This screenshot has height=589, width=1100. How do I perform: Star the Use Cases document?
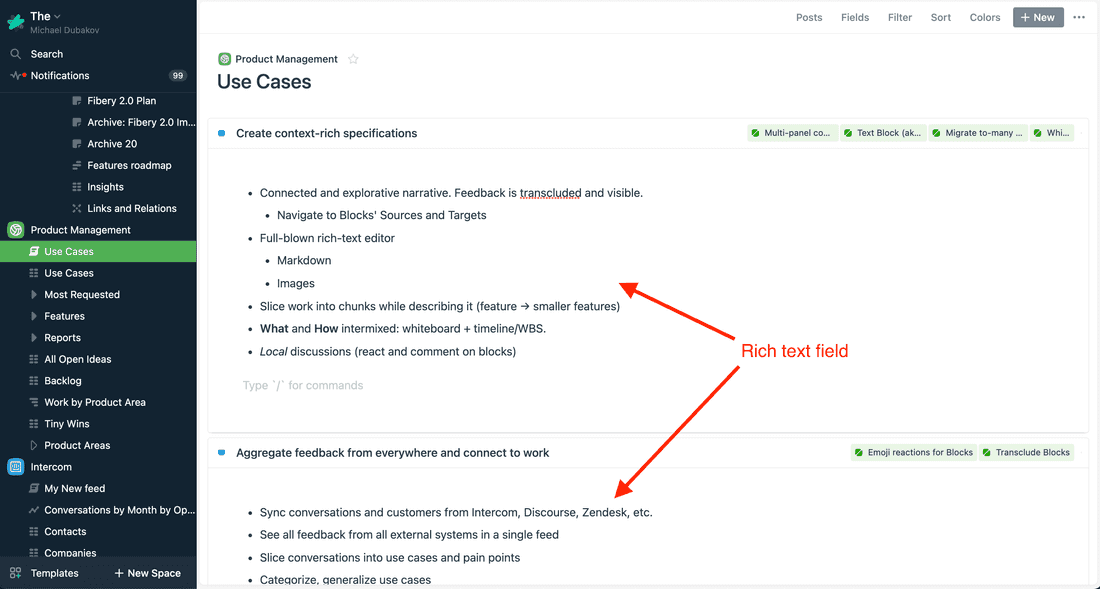tap(353, 59)
